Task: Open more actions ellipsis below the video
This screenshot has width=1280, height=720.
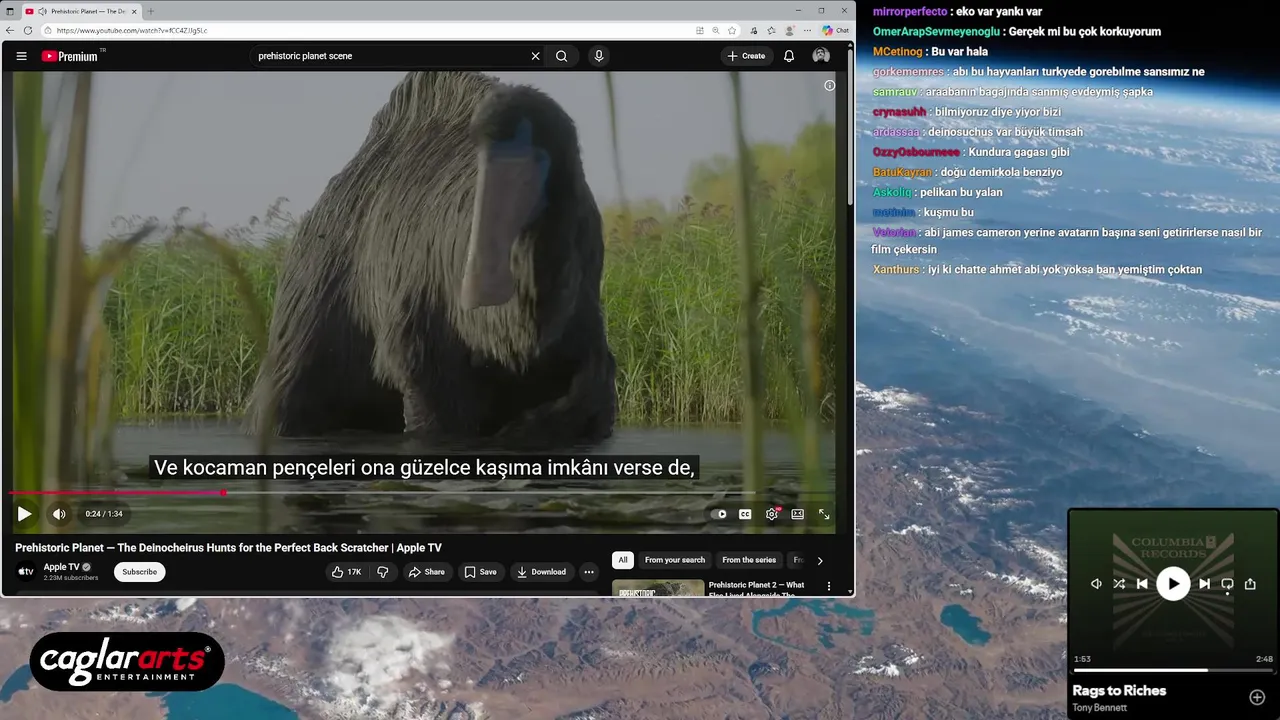Action: point(589,572)
